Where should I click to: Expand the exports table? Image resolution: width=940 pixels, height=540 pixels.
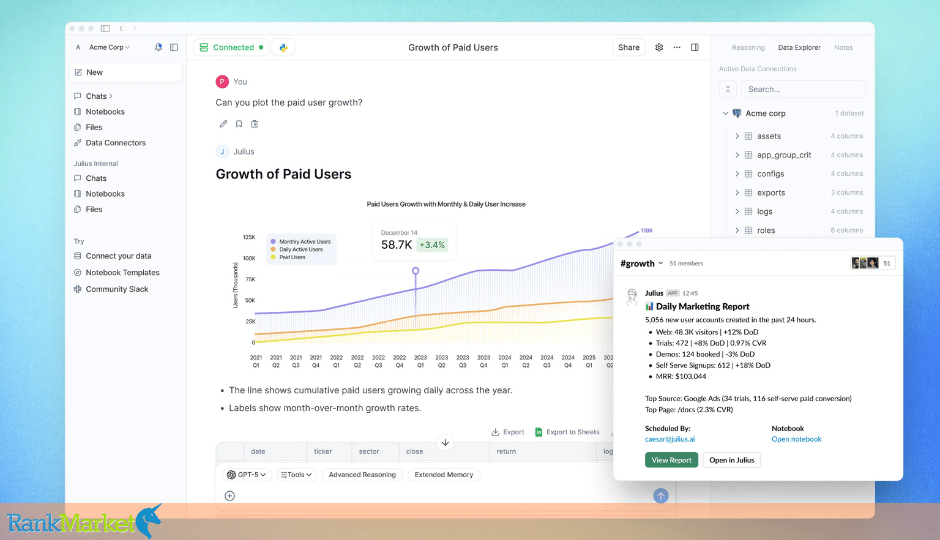[737, 193]
